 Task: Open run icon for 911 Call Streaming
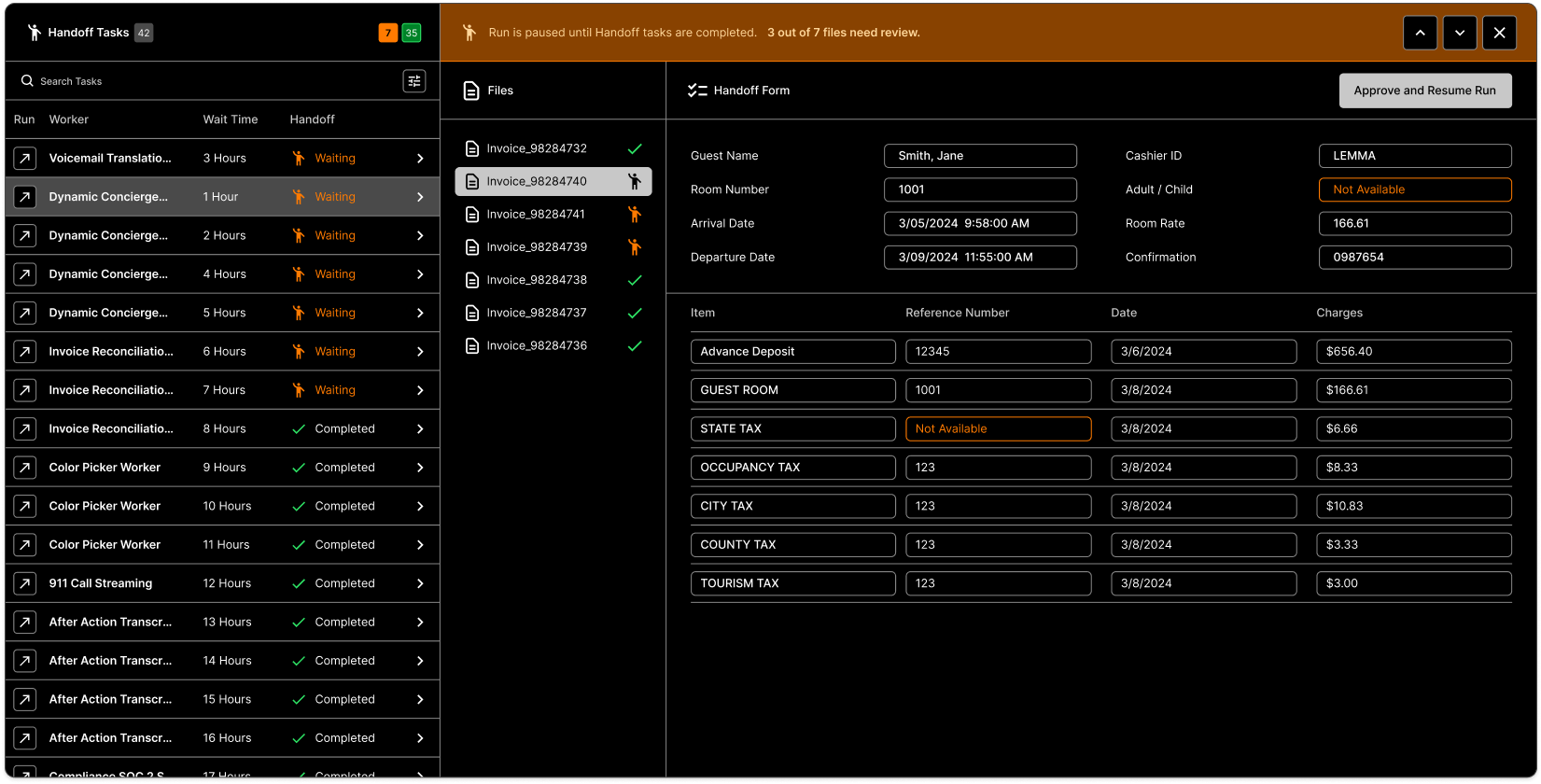[x=25, y=583]
